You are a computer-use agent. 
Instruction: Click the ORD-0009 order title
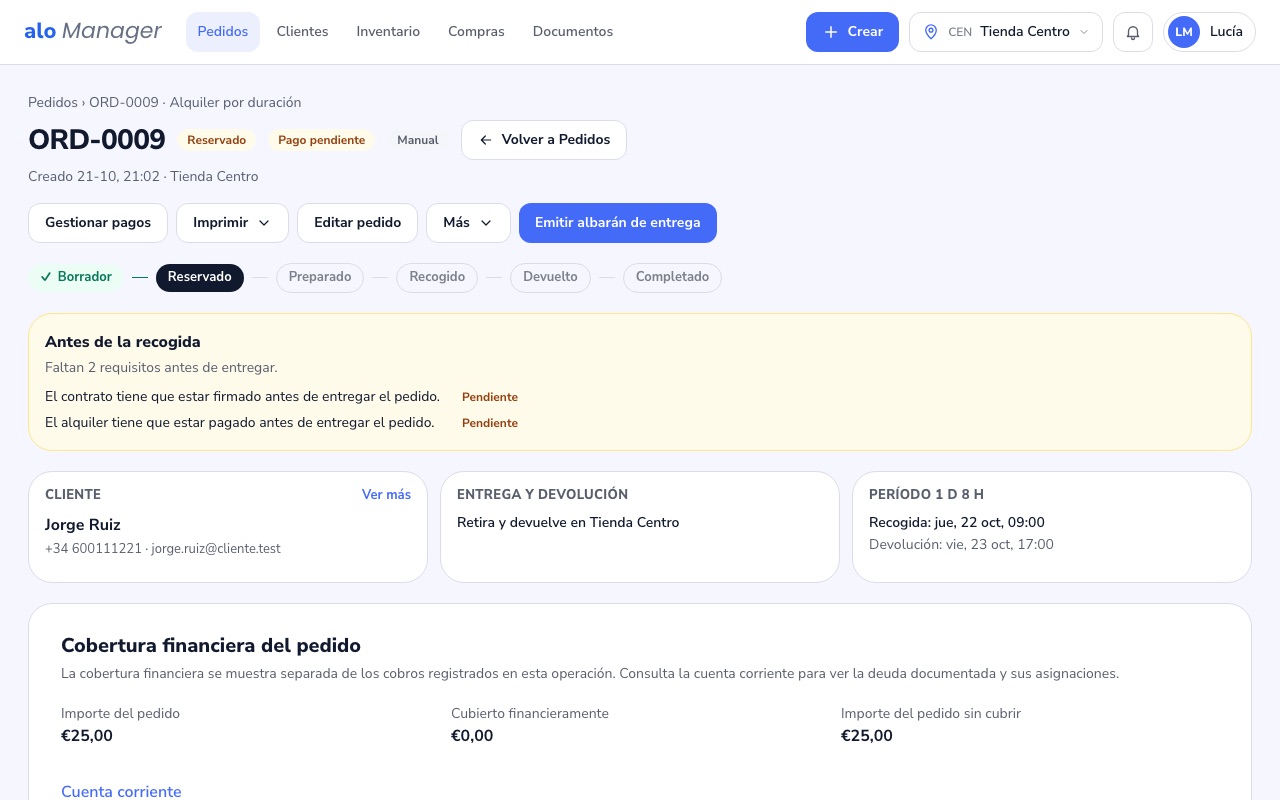click(x=97, y=140)
